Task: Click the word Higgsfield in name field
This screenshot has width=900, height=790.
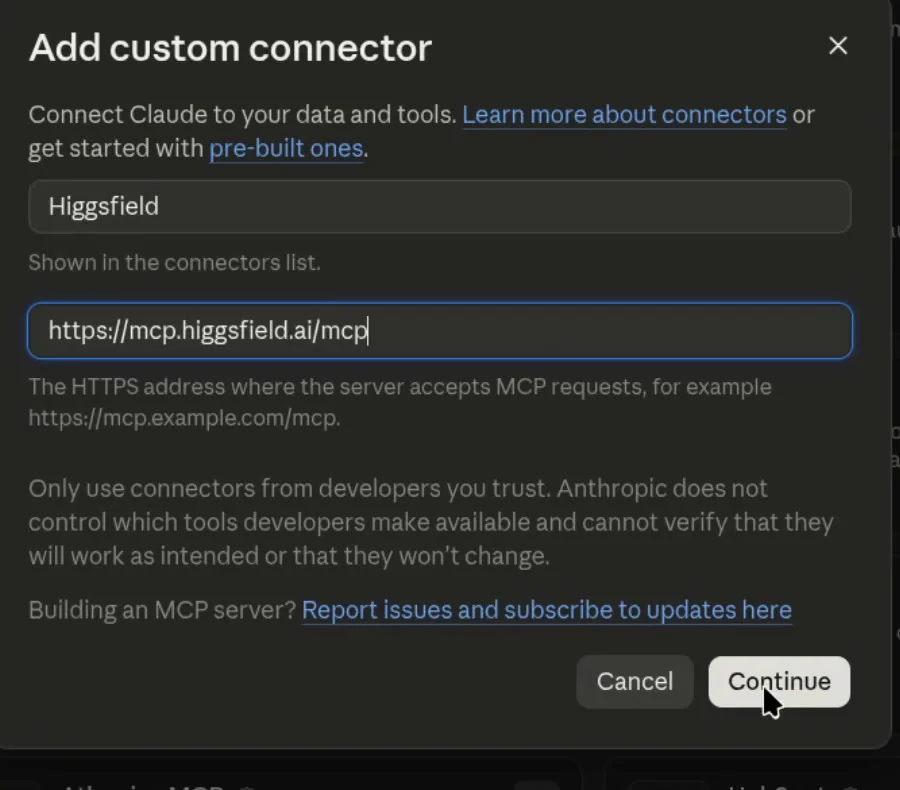Action: [x=103, y=206]
